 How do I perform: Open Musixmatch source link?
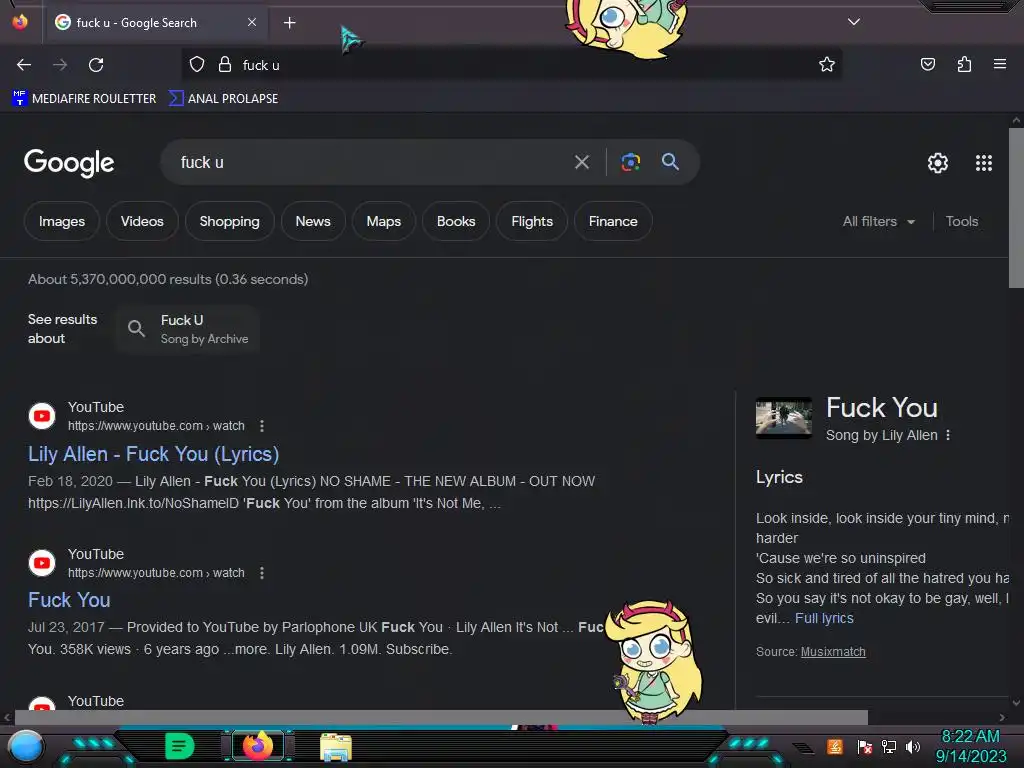coord(833,652)
